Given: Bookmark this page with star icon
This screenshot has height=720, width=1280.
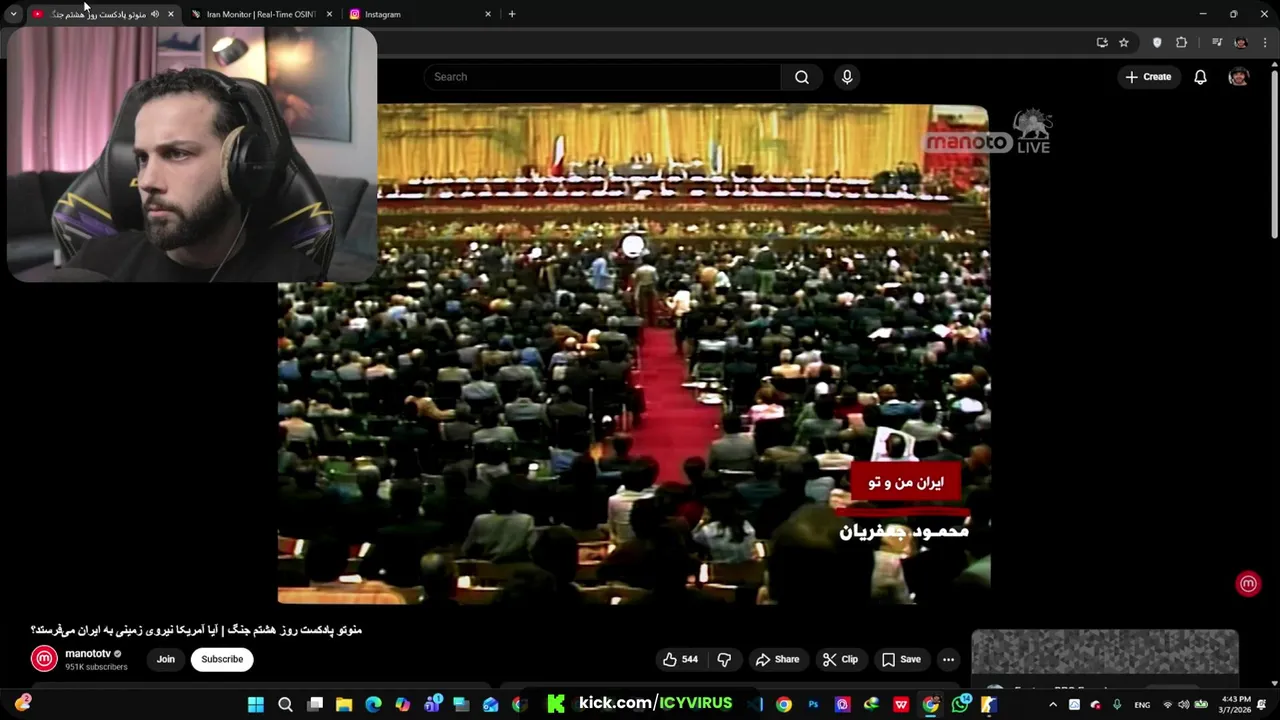Looking at the screenshot, I should tap(1124, 42).
